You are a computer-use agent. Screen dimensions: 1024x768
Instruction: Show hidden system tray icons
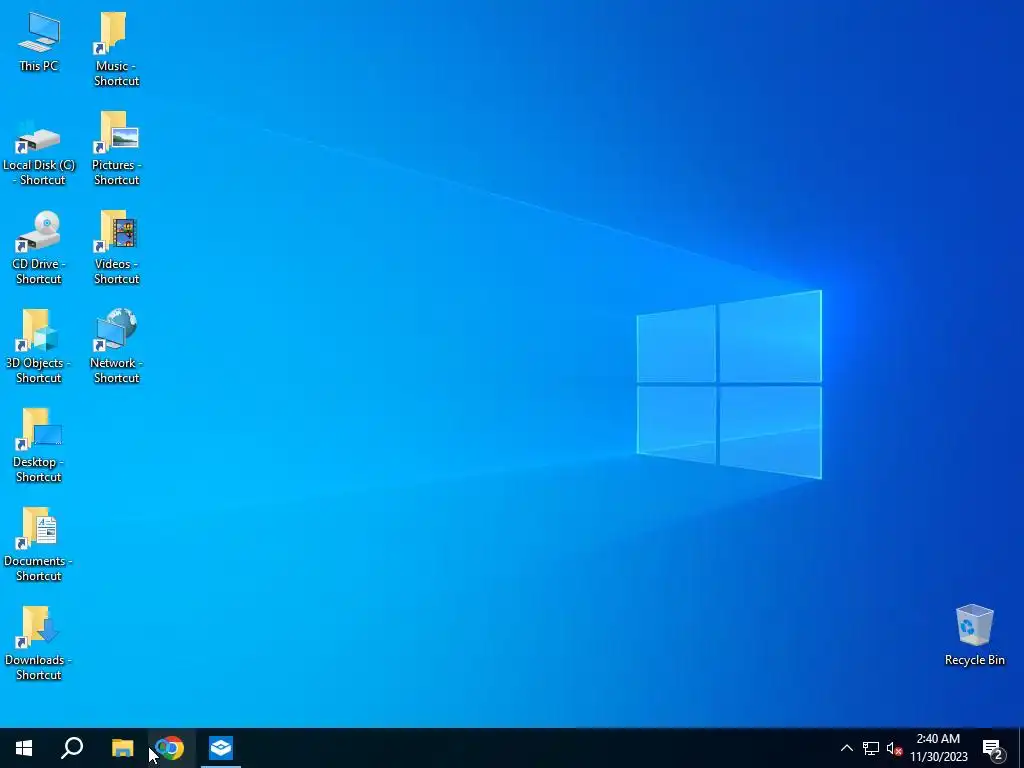coord(846,748)
